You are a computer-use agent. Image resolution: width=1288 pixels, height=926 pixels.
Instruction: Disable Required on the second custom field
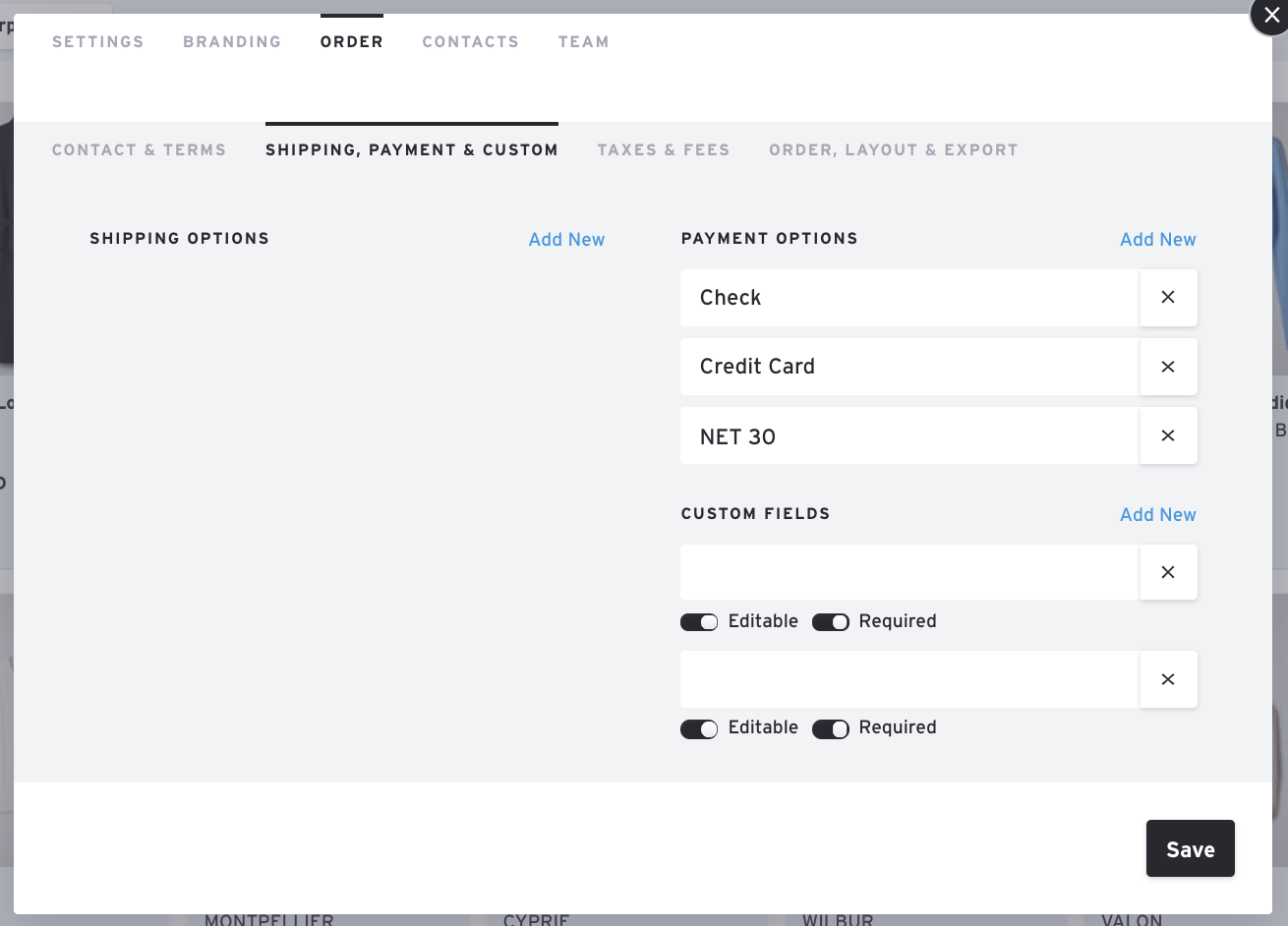pos(831,728)
